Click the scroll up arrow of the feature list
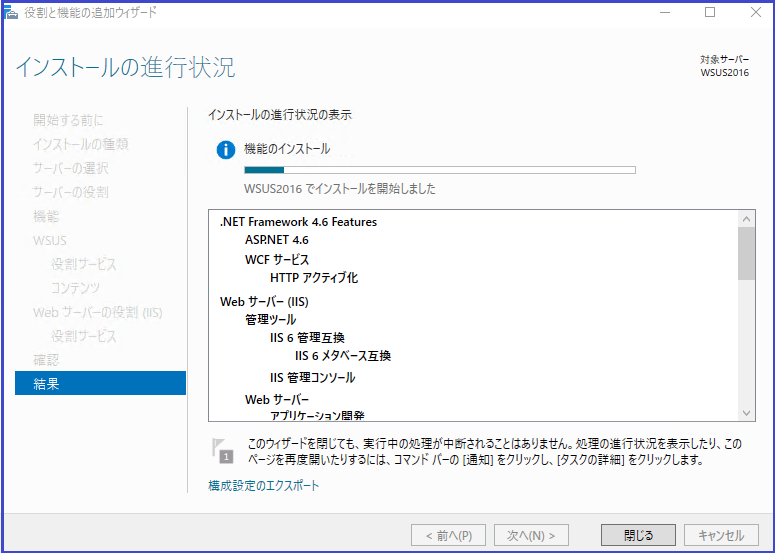 (746, 219)
